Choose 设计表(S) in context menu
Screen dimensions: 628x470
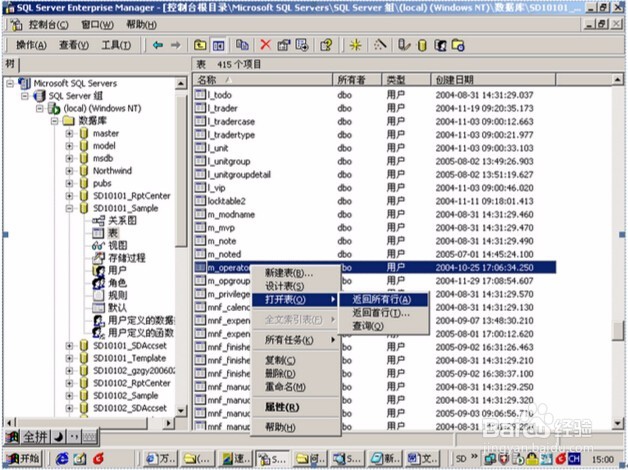pos(296,286)
